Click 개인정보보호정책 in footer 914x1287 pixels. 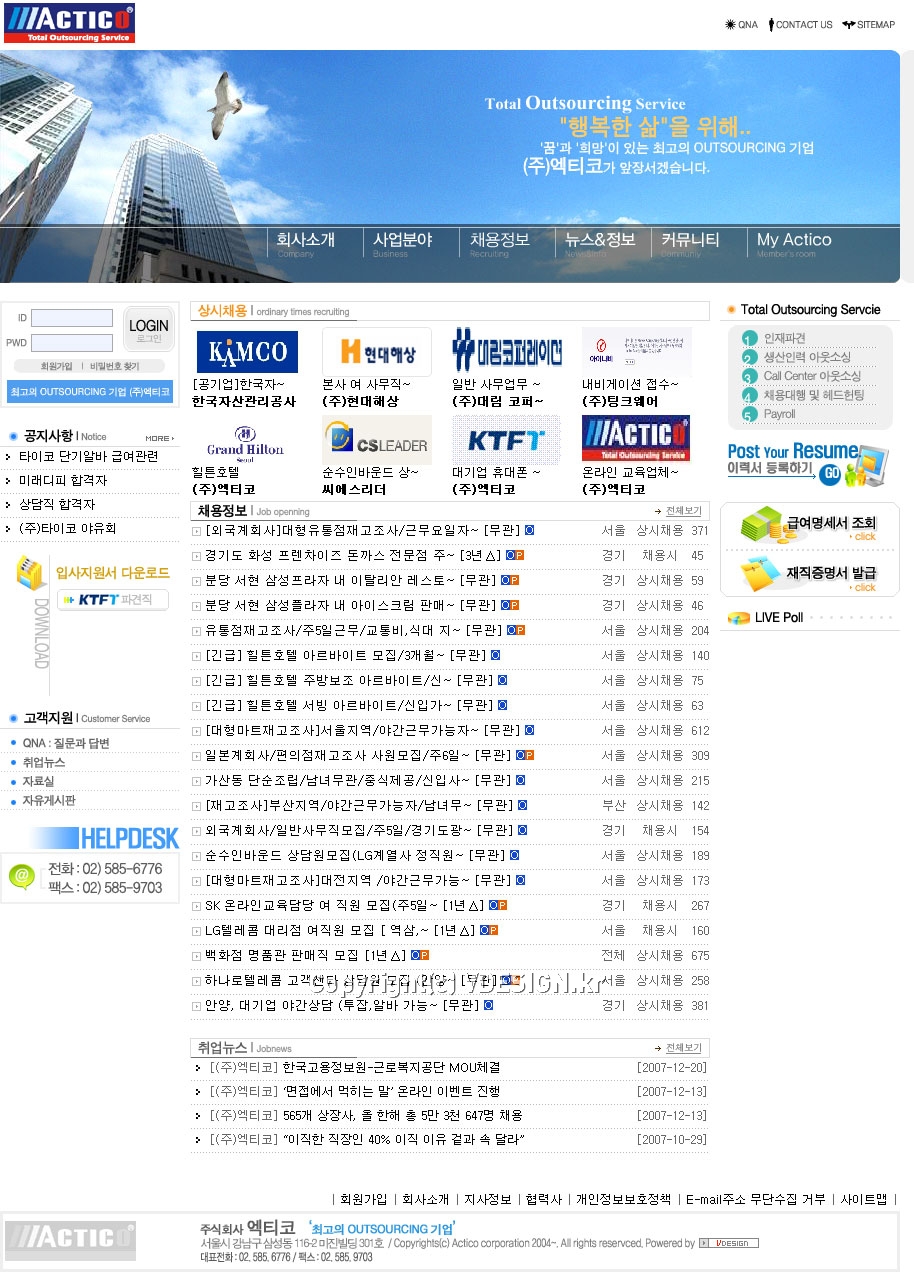[x=623, y=1199]
